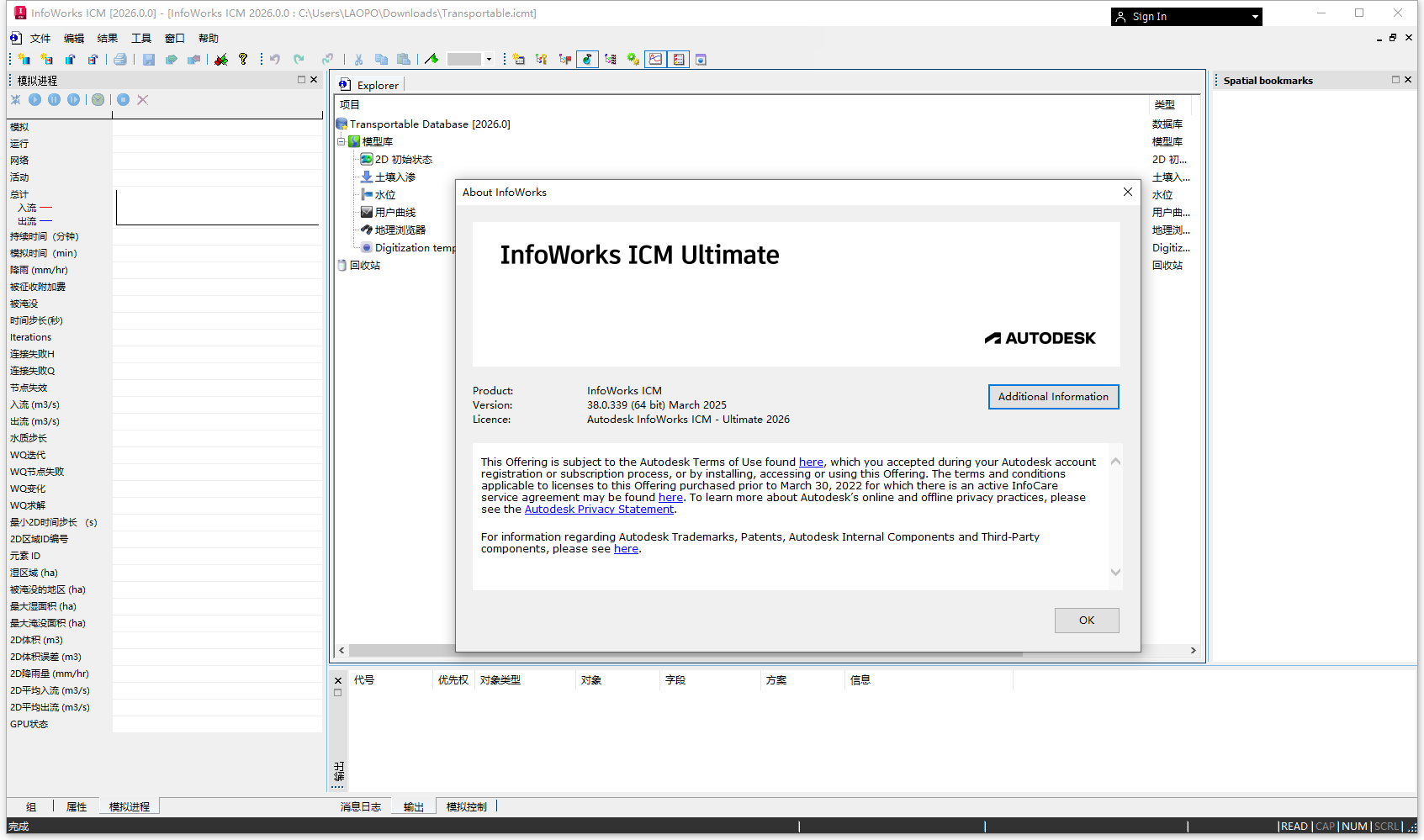Image resolution: width=1424 pixels, height=840 pixels.
Task: Select the 2D 初始状态 tree item
Action: pyautogui.click(x=404, y=159)
